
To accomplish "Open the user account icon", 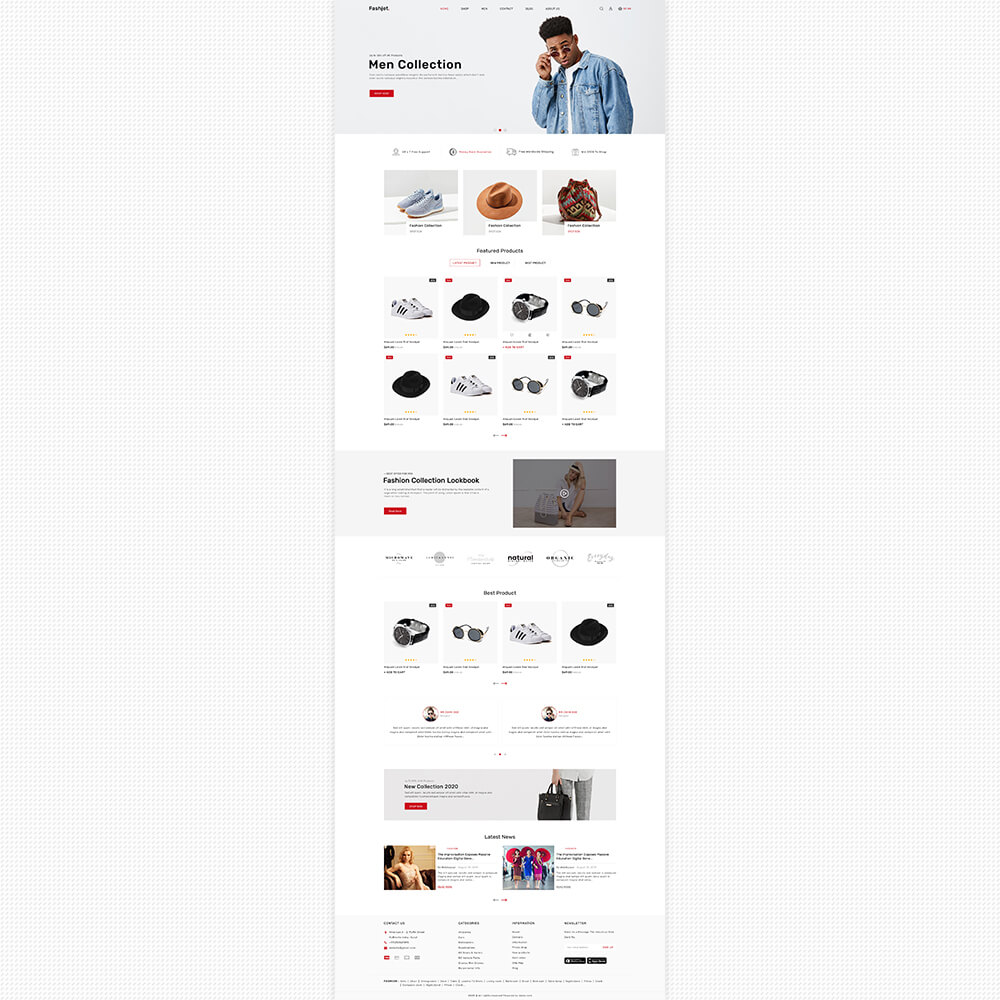I will [x=610, y=9].
